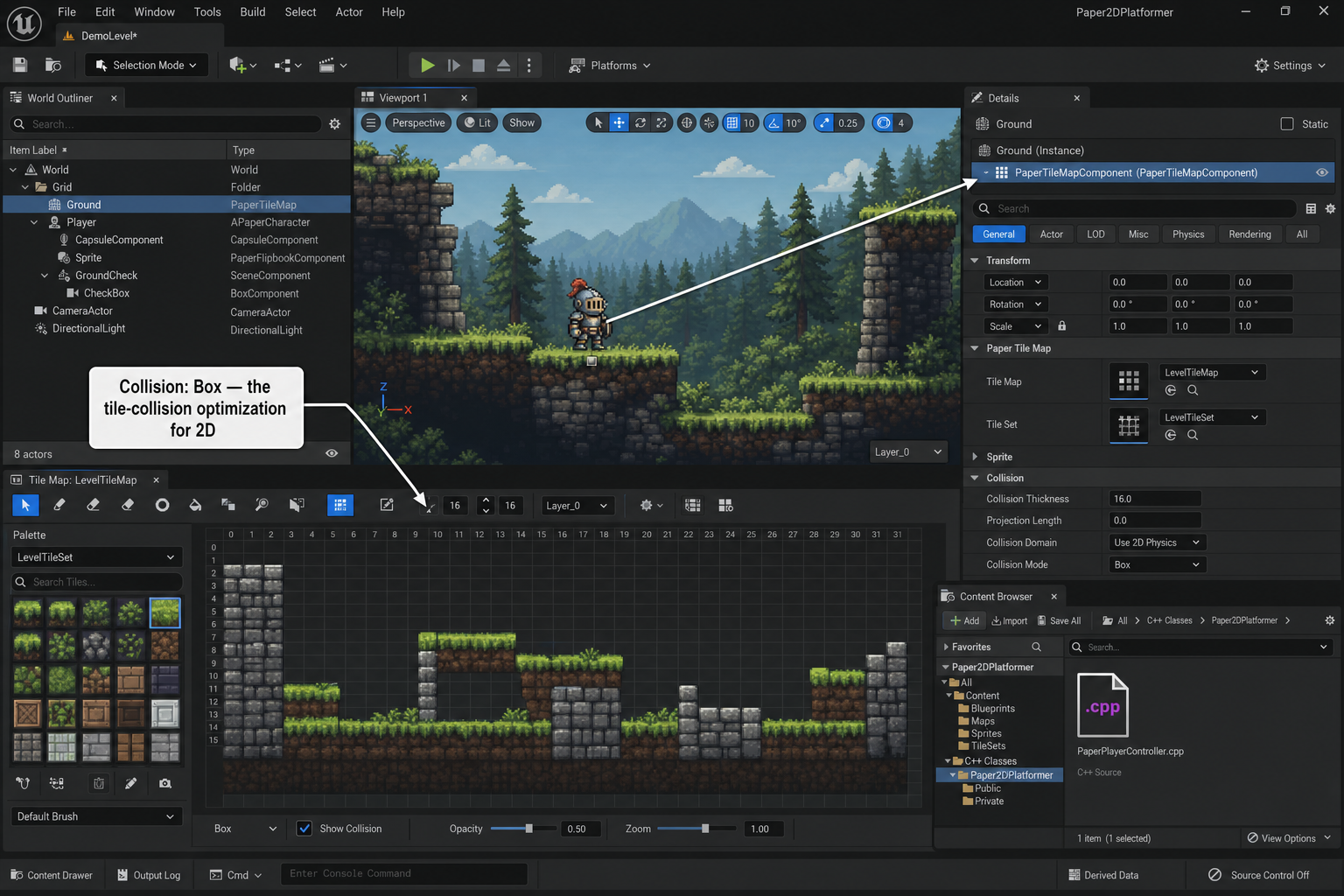
Task: Open the Content Drawer
Action: (x=52, y=875)
